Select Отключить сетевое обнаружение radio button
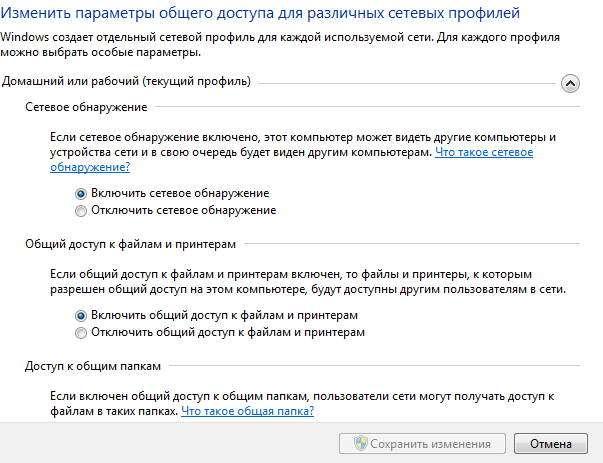603x463 pixels. pos(81,211)
